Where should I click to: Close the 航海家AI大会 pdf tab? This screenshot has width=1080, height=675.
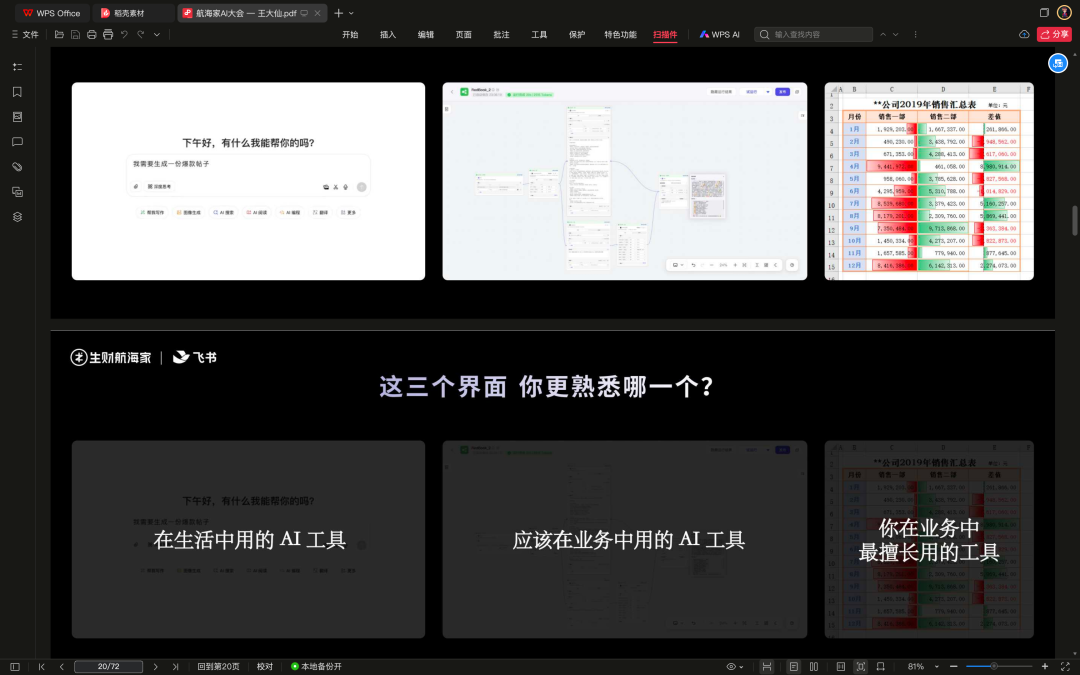point(318,13)
